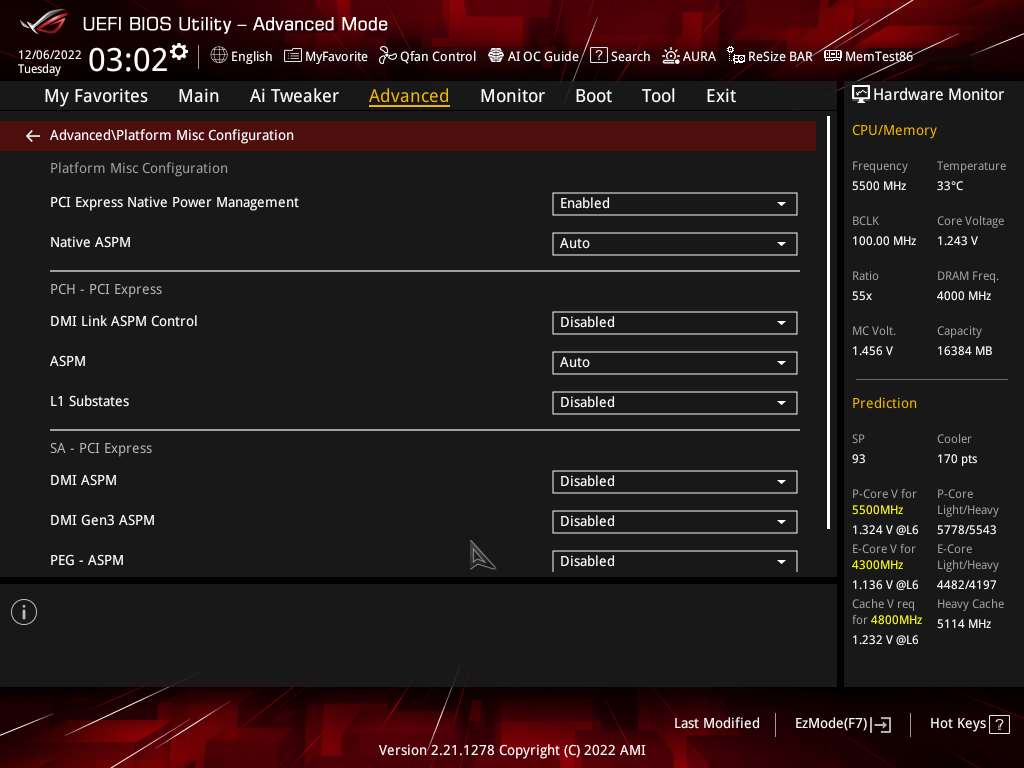Toggle ReSize BAR icon

pos(735,56)
